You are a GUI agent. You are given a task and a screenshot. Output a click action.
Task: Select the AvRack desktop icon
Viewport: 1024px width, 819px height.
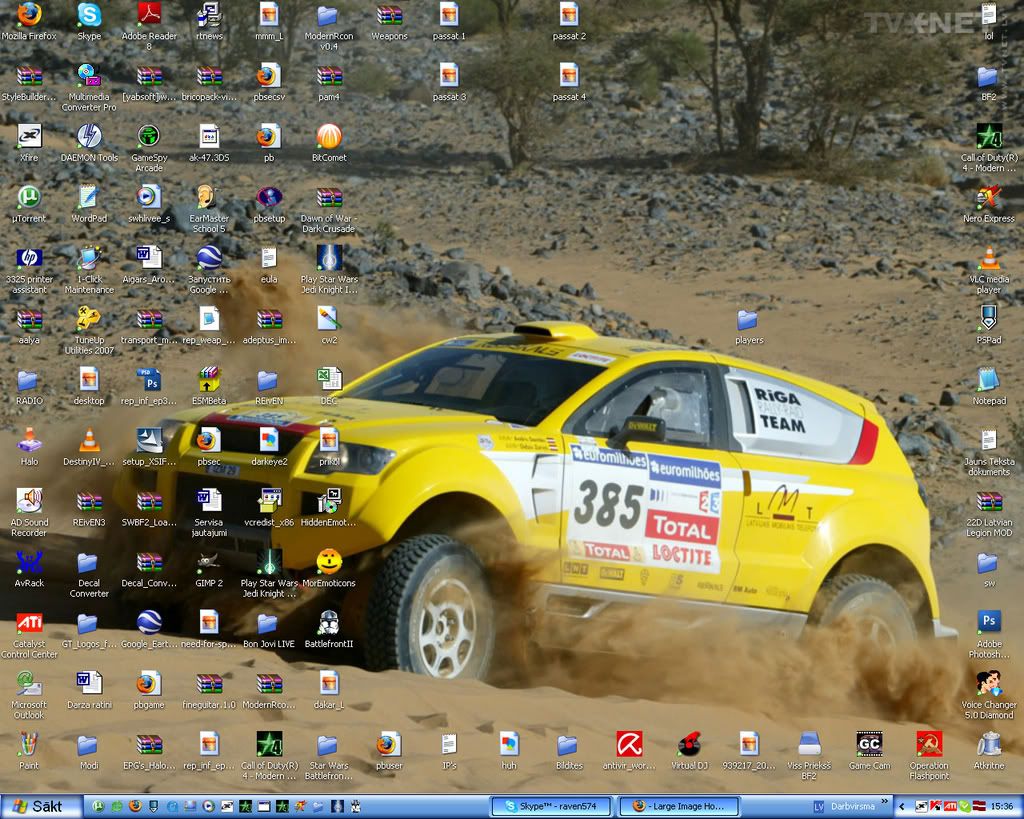pyautogui.click(x=29, y=568)
